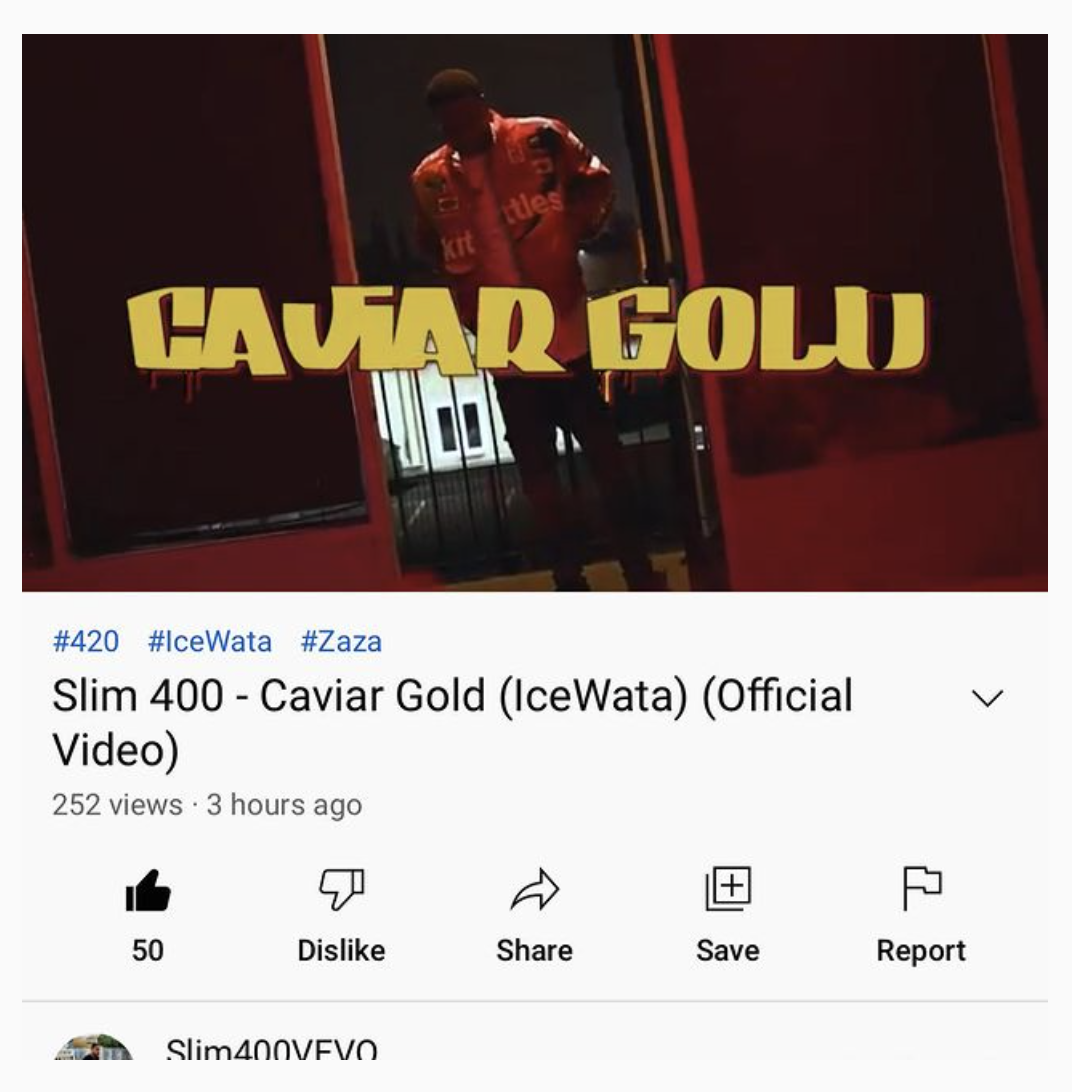Viewport: 1072px width, 1092px height.
Task: Tap the report flag icon
Action: pos(922,889)
